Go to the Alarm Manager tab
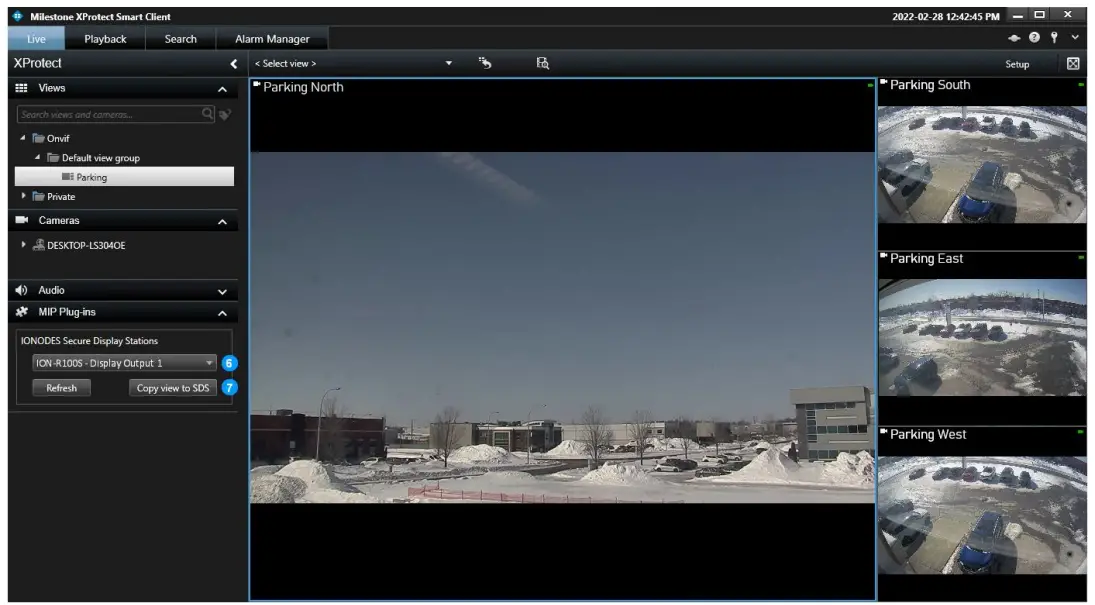The image size is (1095, 605). click(272, 39)
